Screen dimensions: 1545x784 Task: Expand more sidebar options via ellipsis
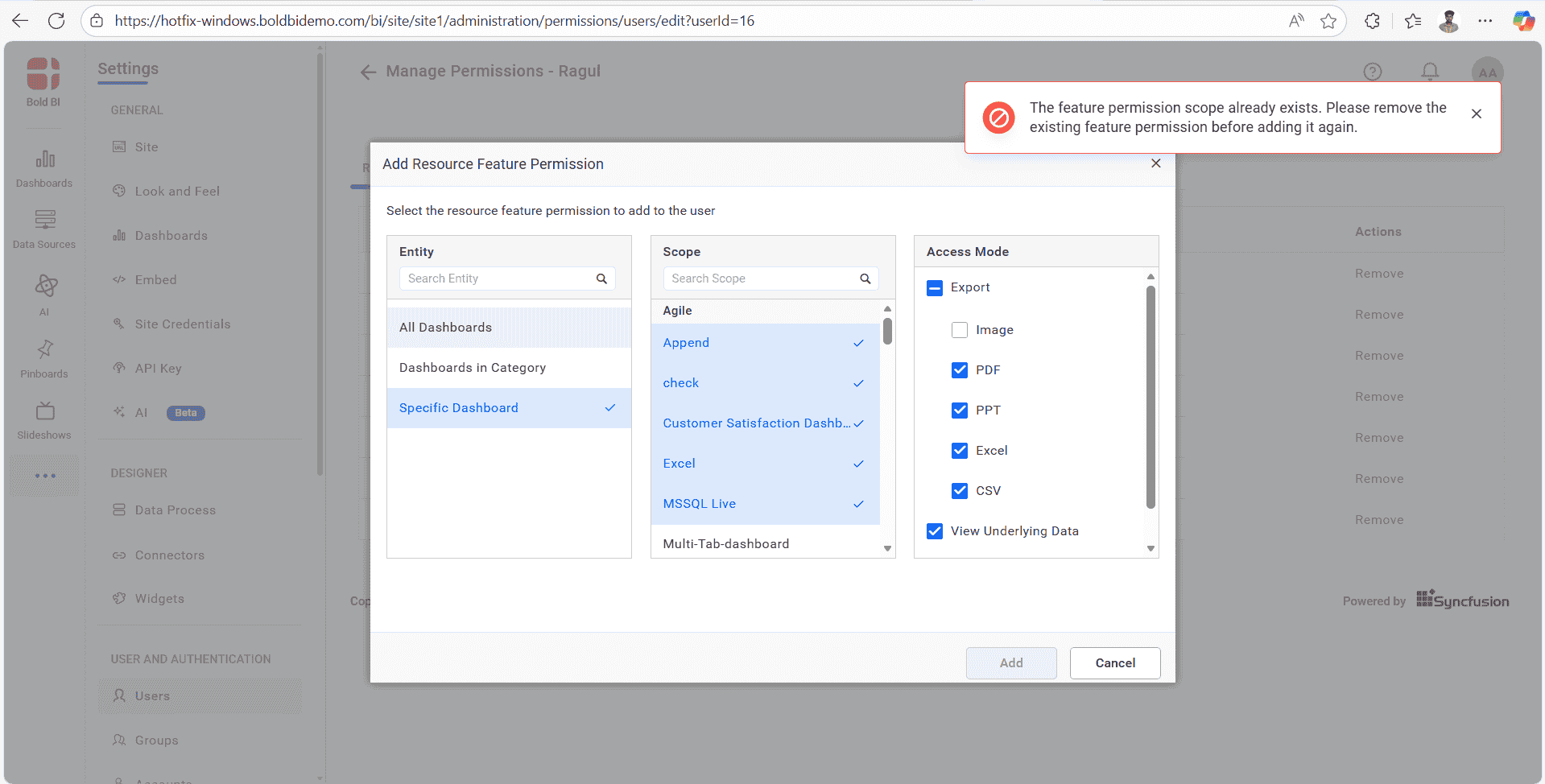(x=44, y=476)
